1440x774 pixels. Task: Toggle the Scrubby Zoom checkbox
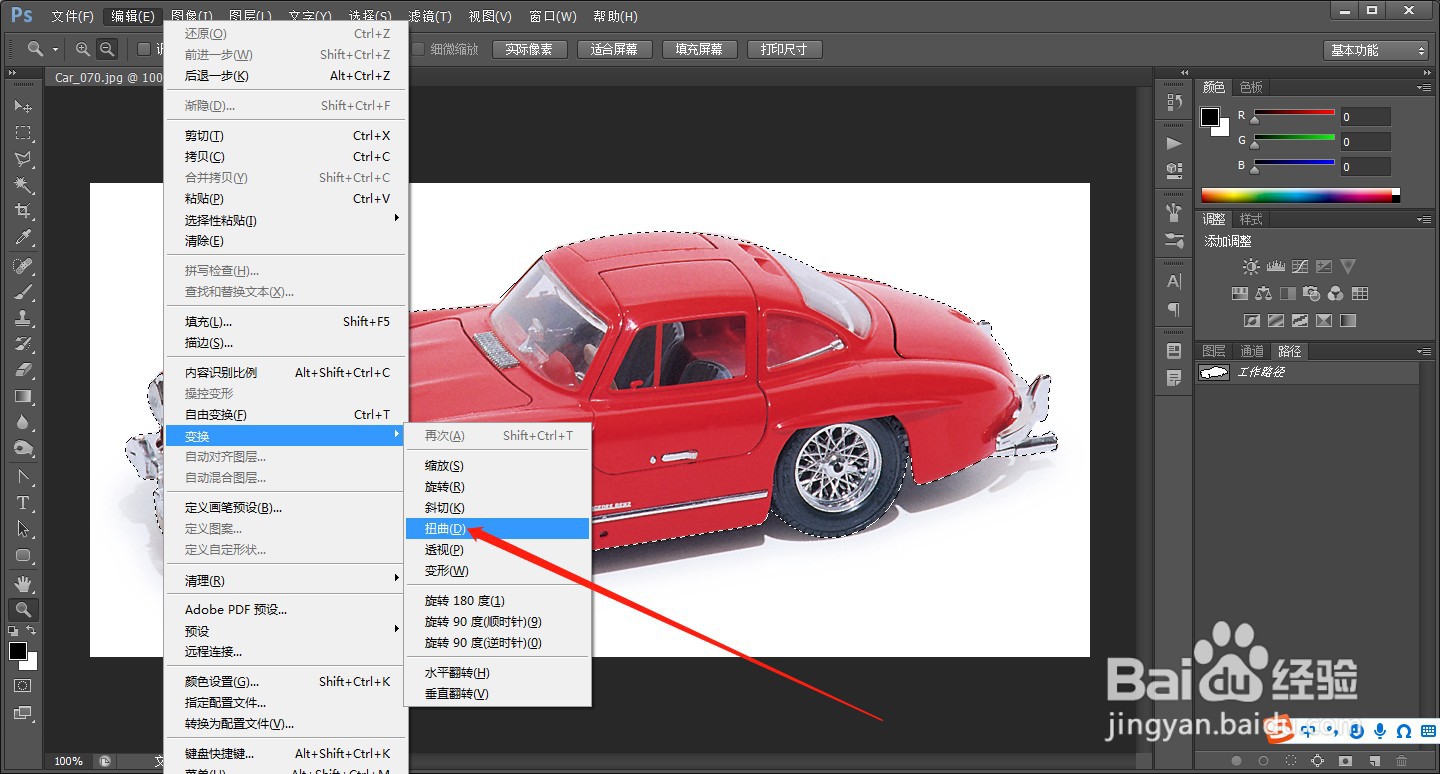pyautogui.click(x=419, y=49)
